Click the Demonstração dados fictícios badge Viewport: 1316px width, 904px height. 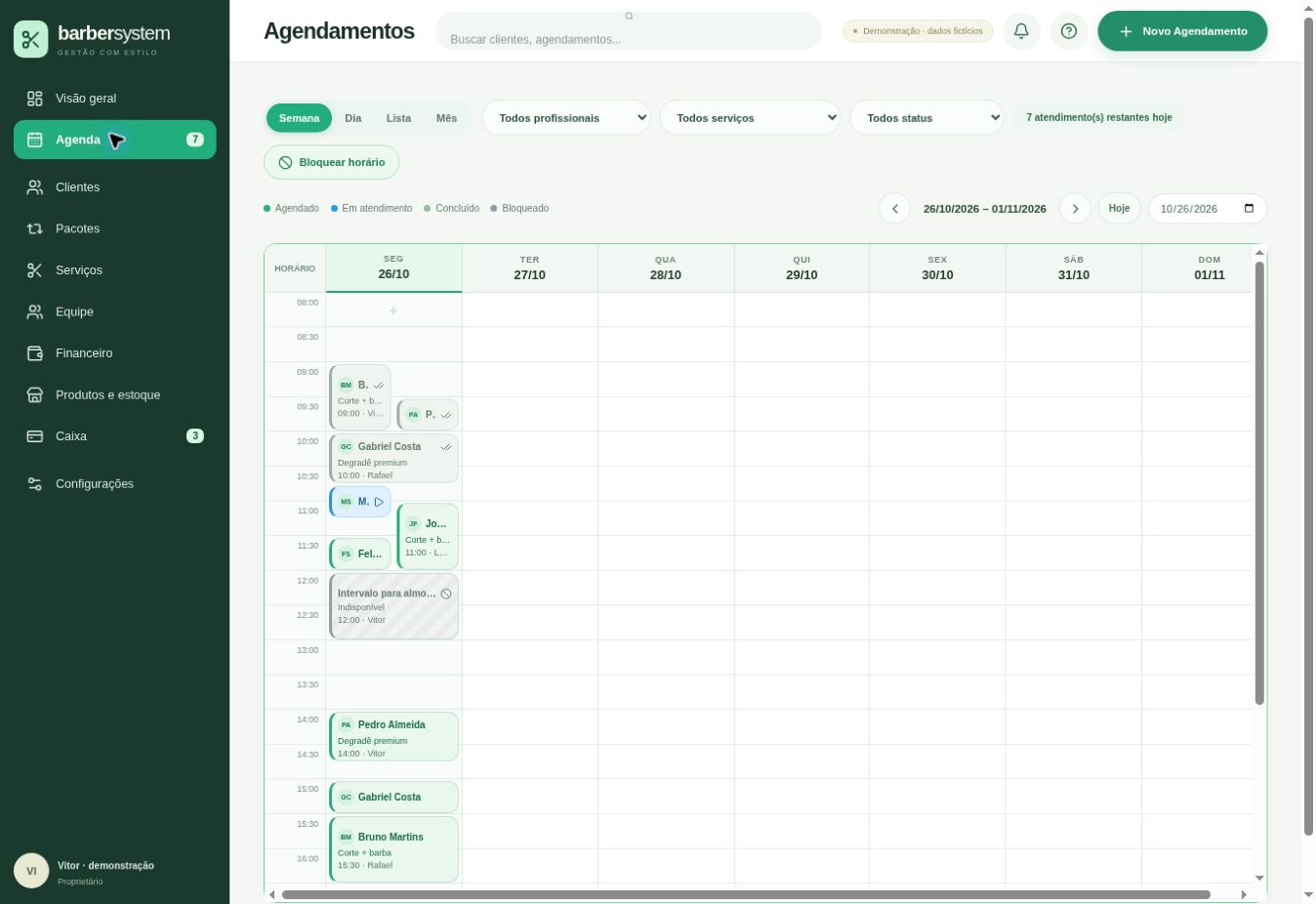(x=918, y=31)
